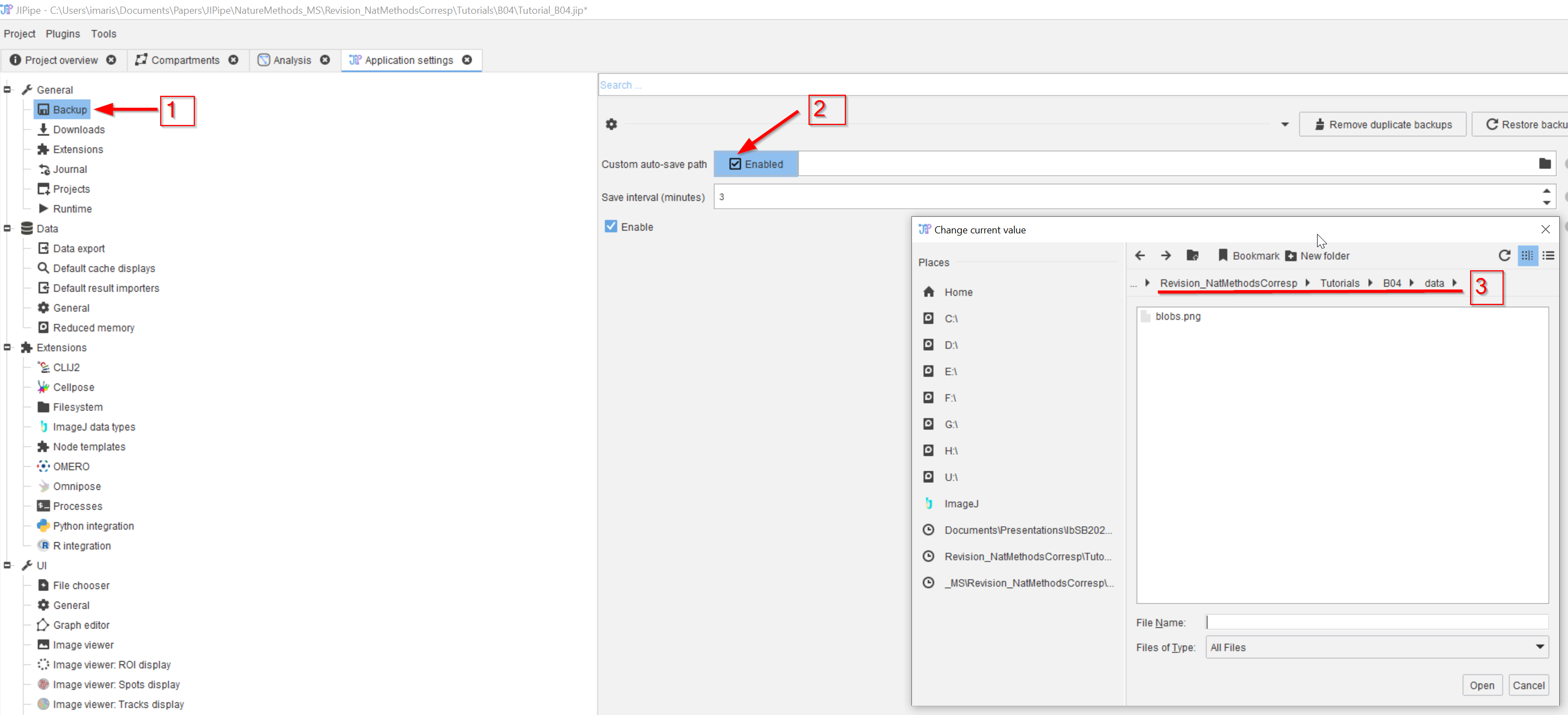1568x715 pixels.
Task: Toggle the Enabled checkbox for custom auto-save path
Action: pyautogui.click(x=735, y=164)
